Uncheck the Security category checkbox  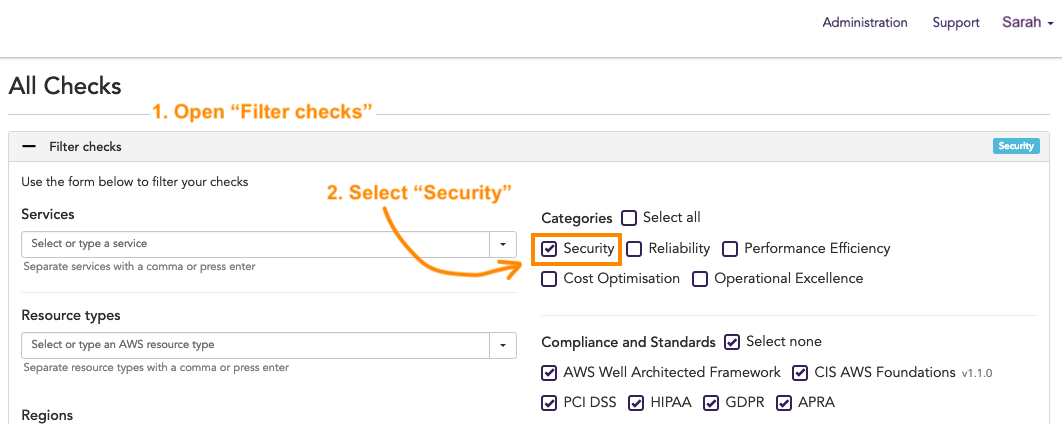[x=549, y=249]
